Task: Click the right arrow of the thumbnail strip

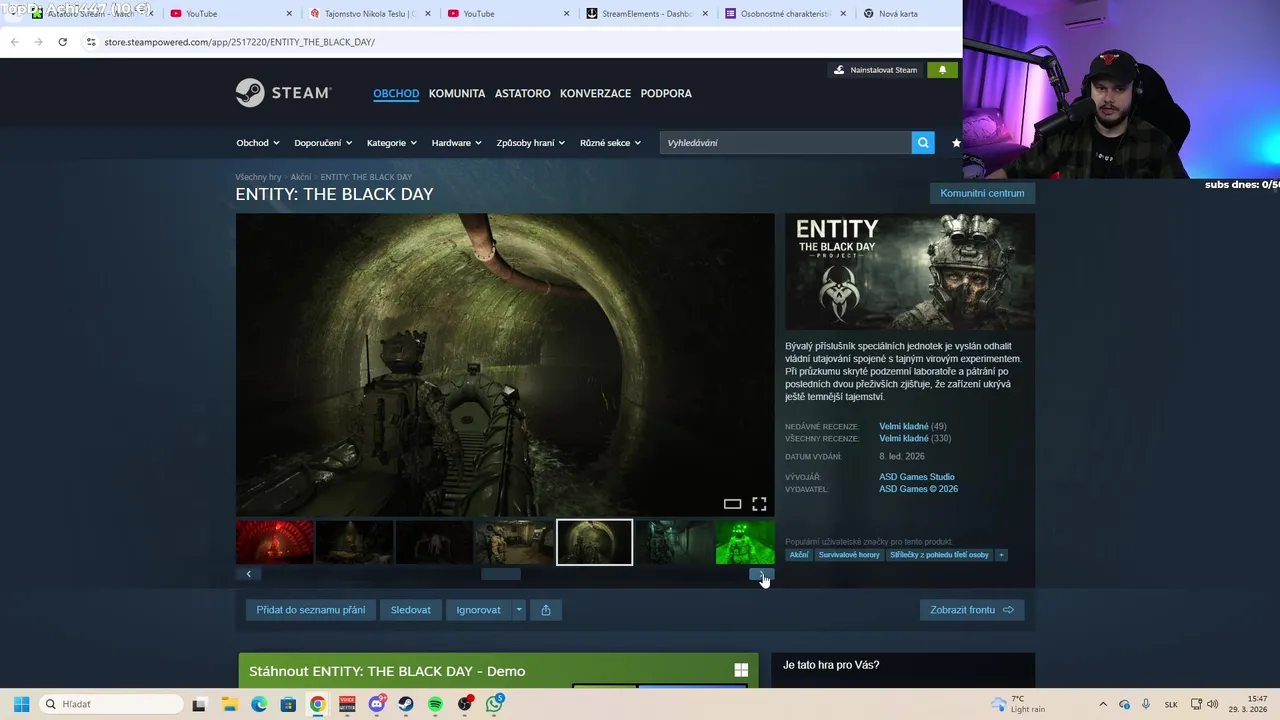Action: [762, 574]
